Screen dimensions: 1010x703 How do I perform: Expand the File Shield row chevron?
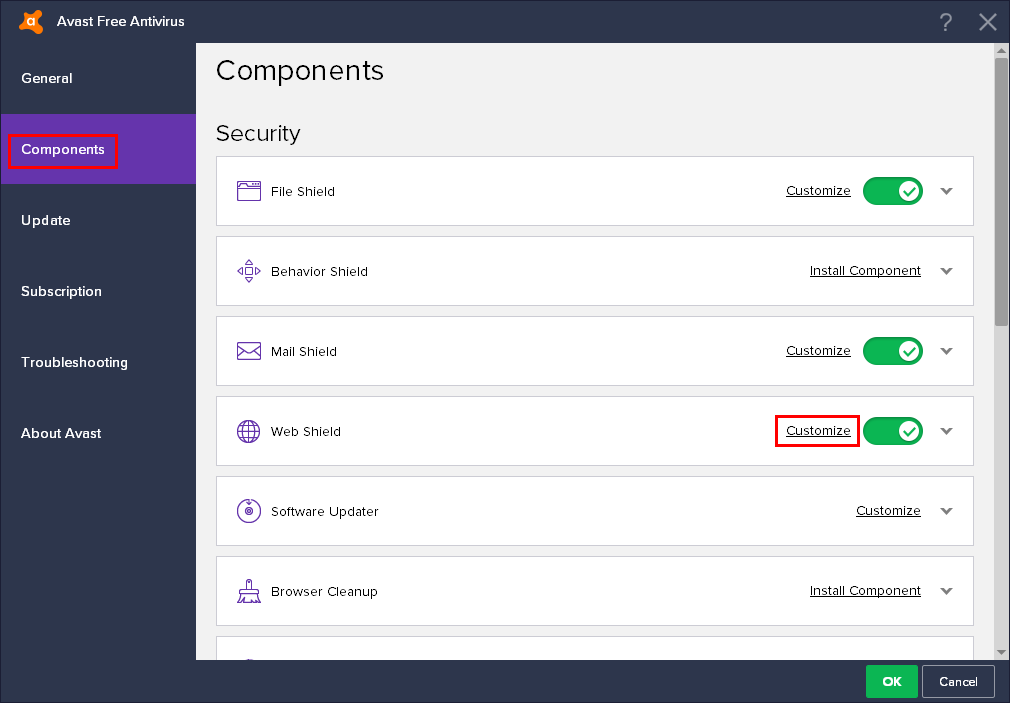946,191
